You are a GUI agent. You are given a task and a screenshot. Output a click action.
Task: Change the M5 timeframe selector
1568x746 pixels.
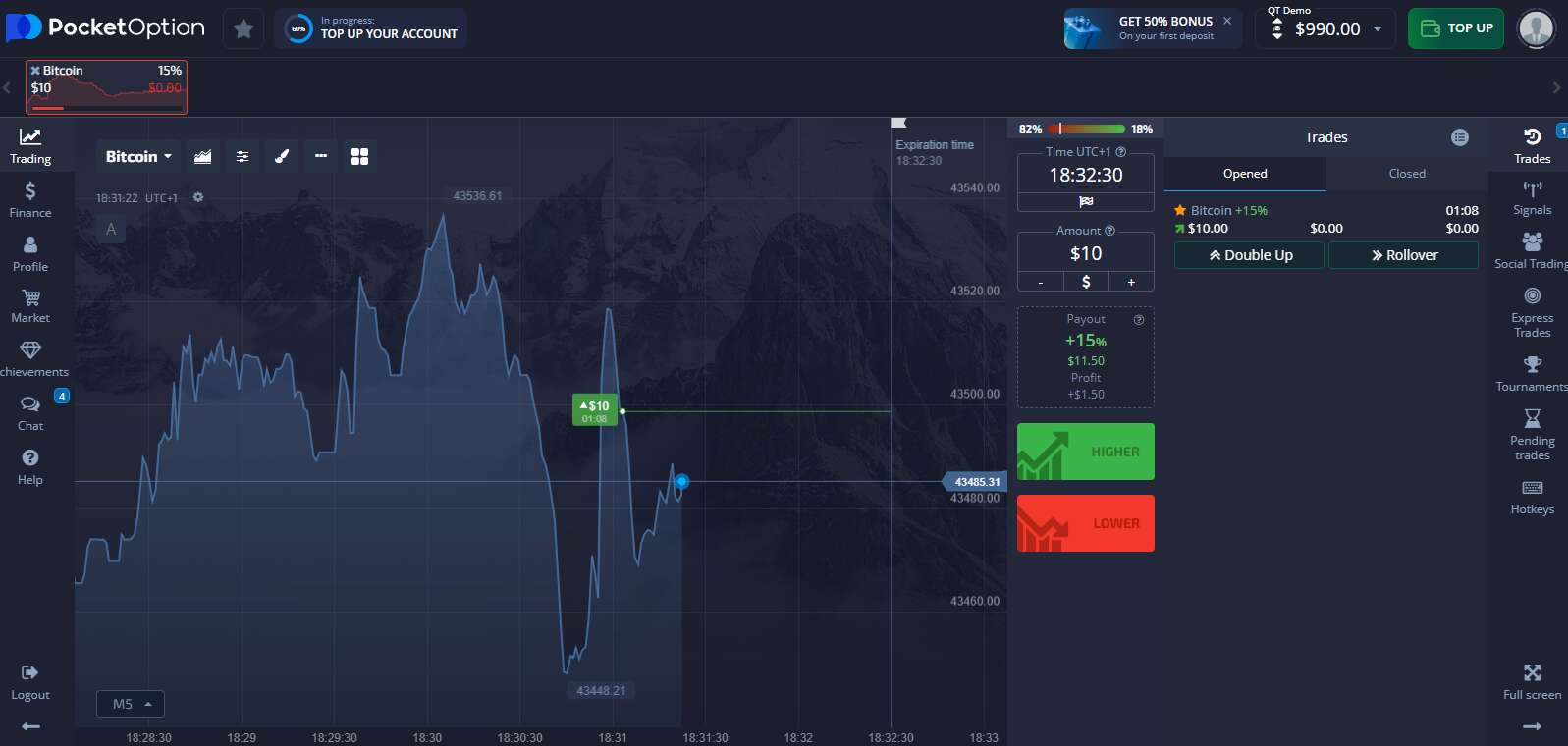pyautogui.click(x=131, y=704)
